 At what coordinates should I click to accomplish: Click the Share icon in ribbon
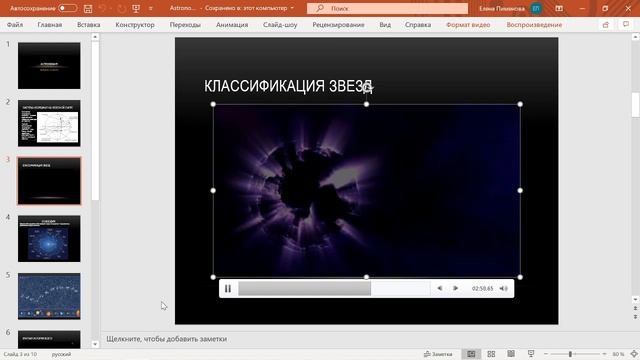pyautogui.click(x=606, y=25)
